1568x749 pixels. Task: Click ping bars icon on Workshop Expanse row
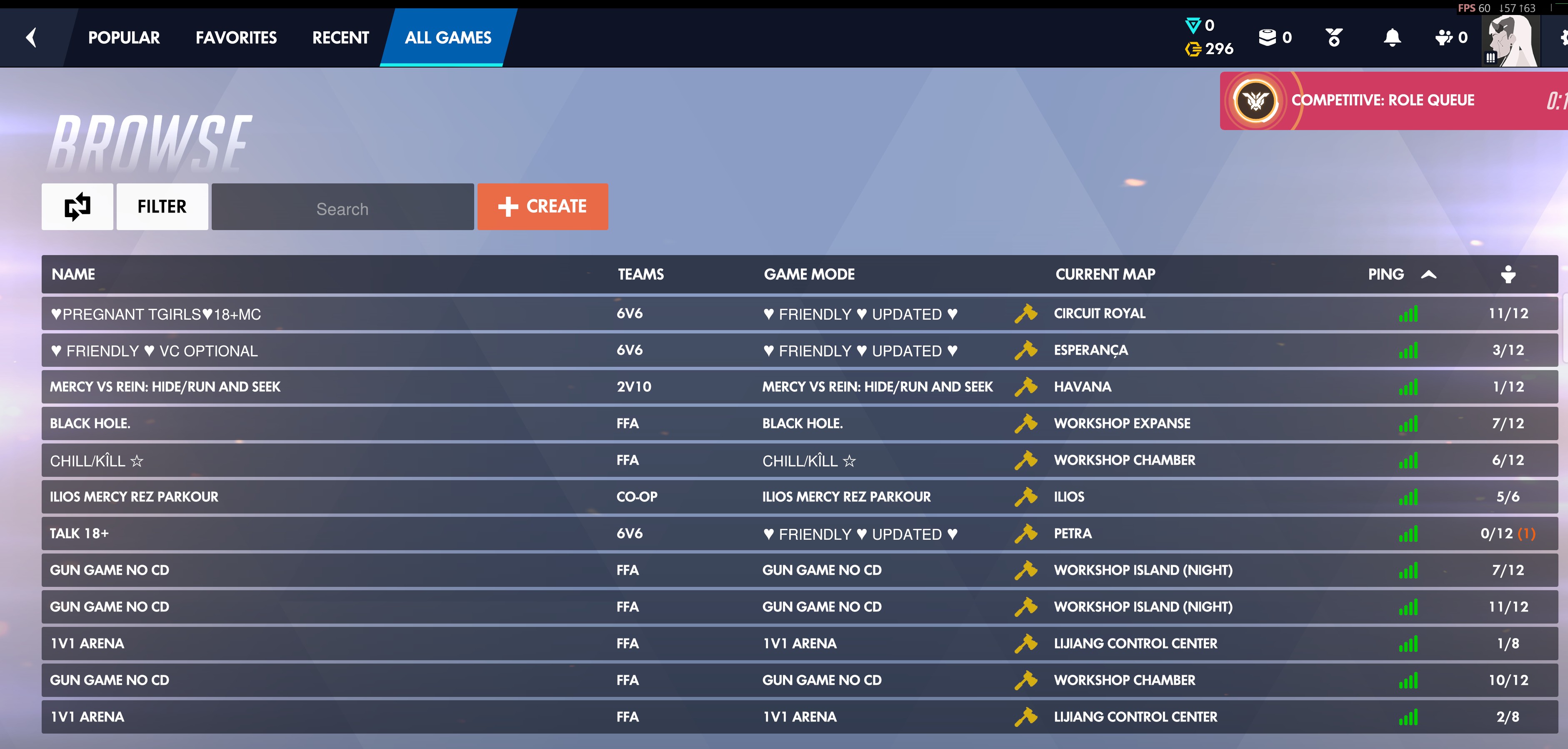pos(1408,423)
